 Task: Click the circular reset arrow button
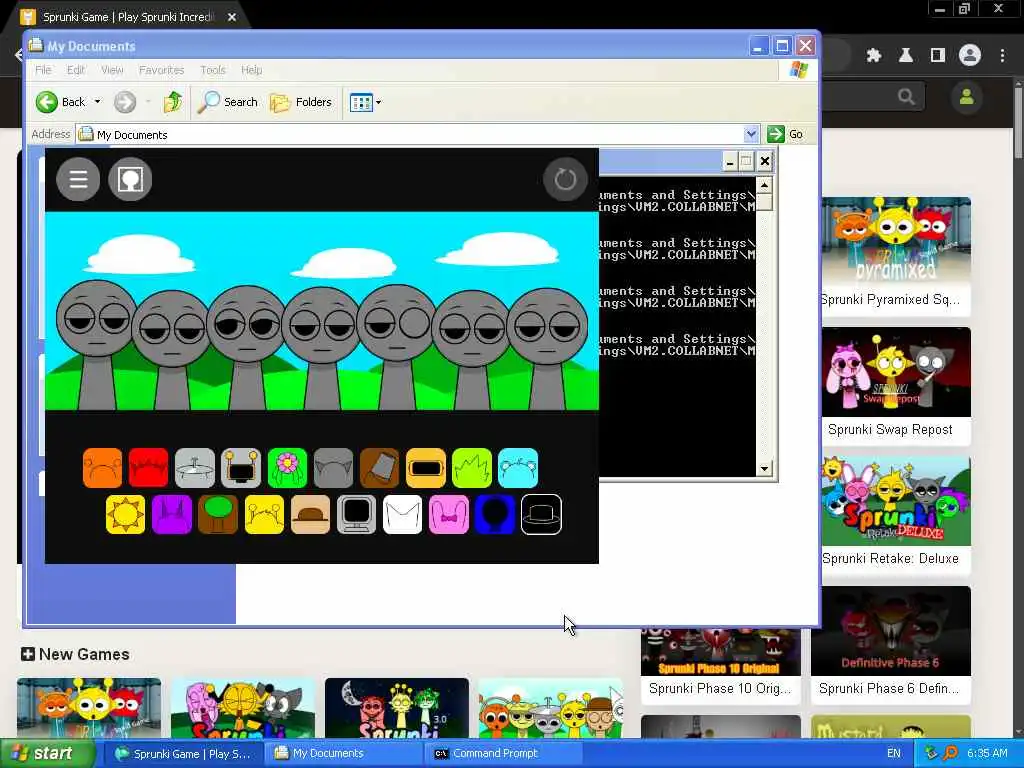pyautogui.click(x=565, y=179)
